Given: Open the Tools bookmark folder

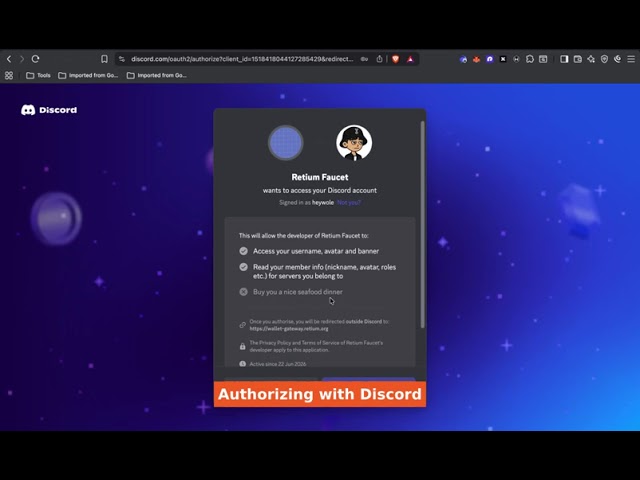Looking at the screenshot, I should click(38, 76).
